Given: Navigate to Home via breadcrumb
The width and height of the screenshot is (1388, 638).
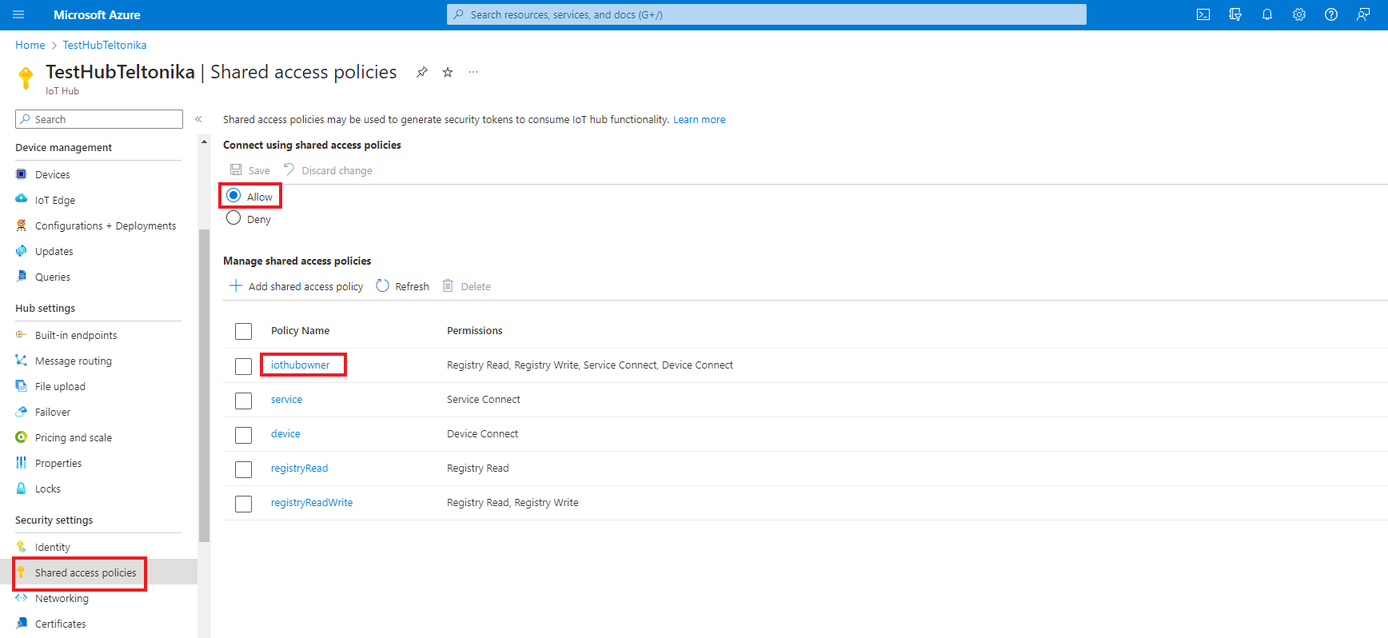Looking at the screenshot, I should click(29, 44).
